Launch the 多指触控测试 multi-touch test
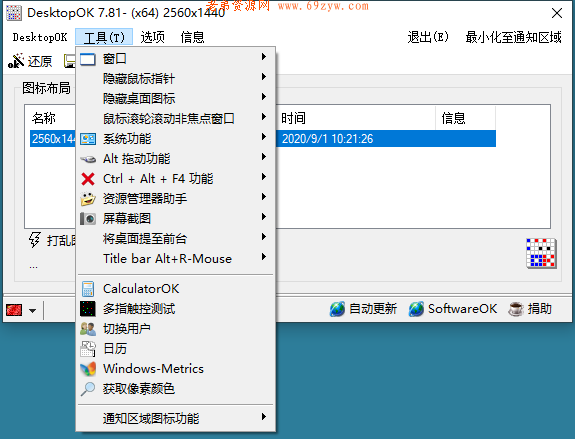Screen dimensions: 575x439 pyautogui.click(x=175, y=309)
